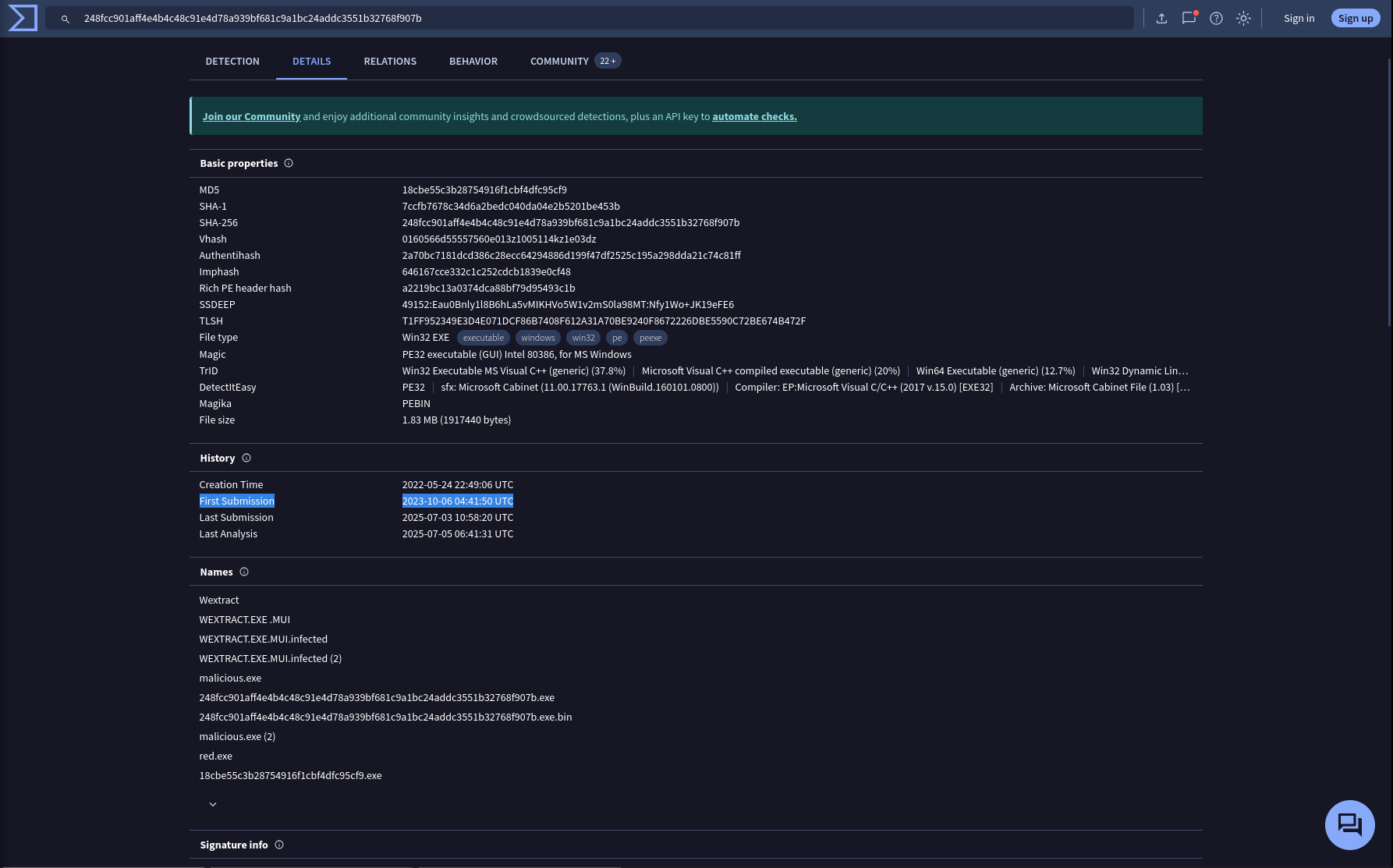The image size is (1393, 868).
Task: Follow the automate checks link
Action: click(x=754, y=116)
